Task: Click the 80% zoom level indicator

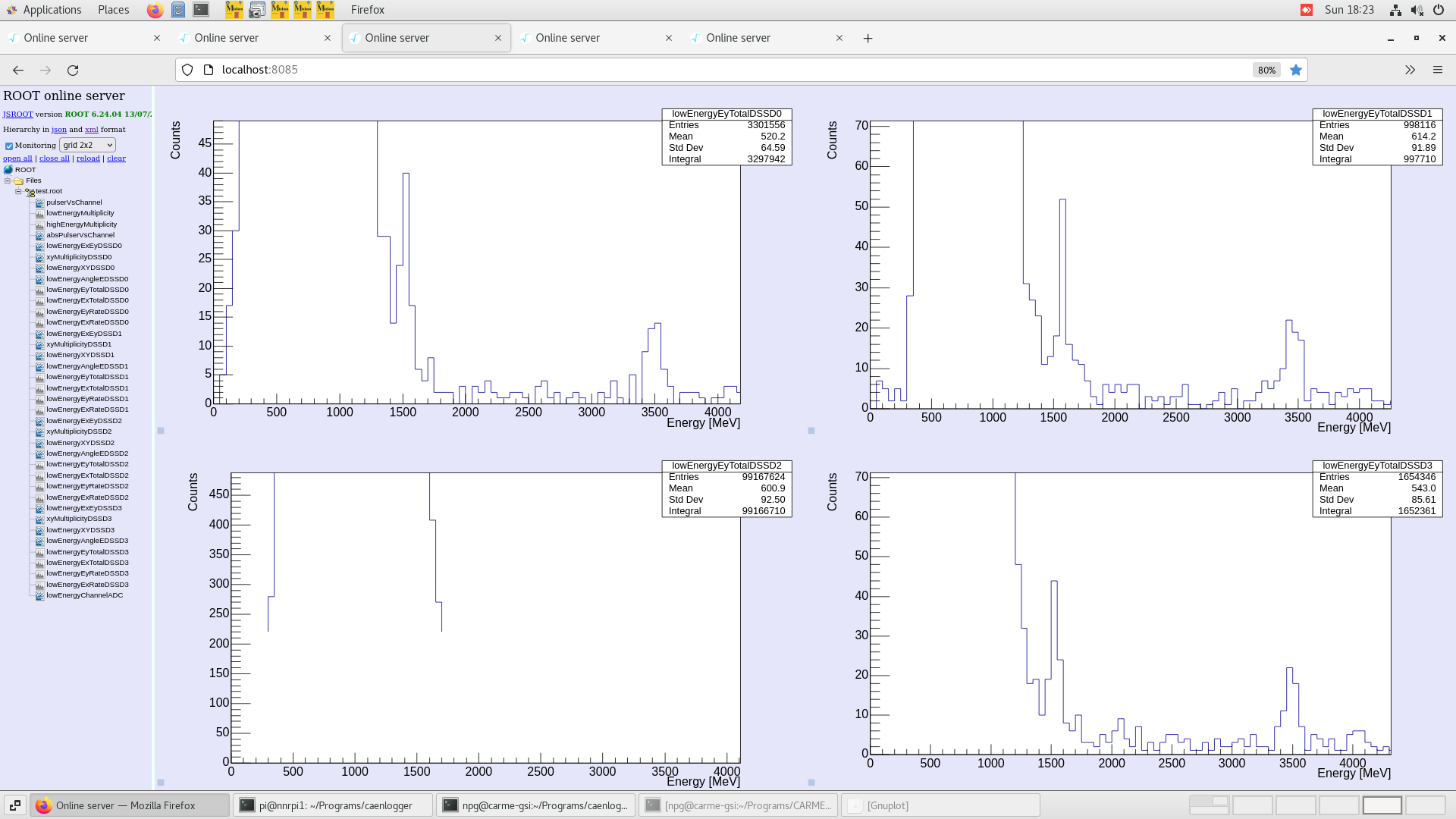Action: 1266,70
